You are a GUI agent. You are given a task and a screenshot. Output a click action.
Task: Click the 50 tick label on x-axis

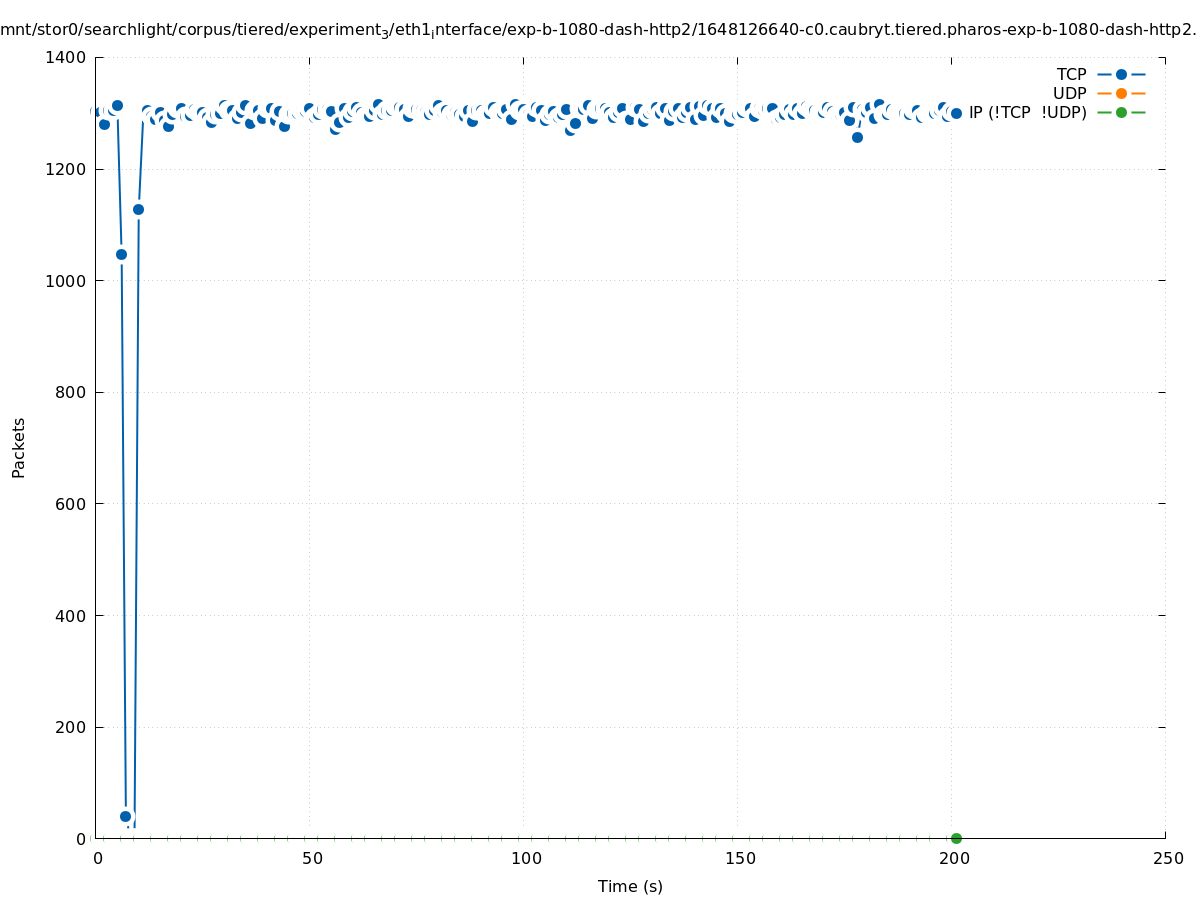[x=311, y=858]
